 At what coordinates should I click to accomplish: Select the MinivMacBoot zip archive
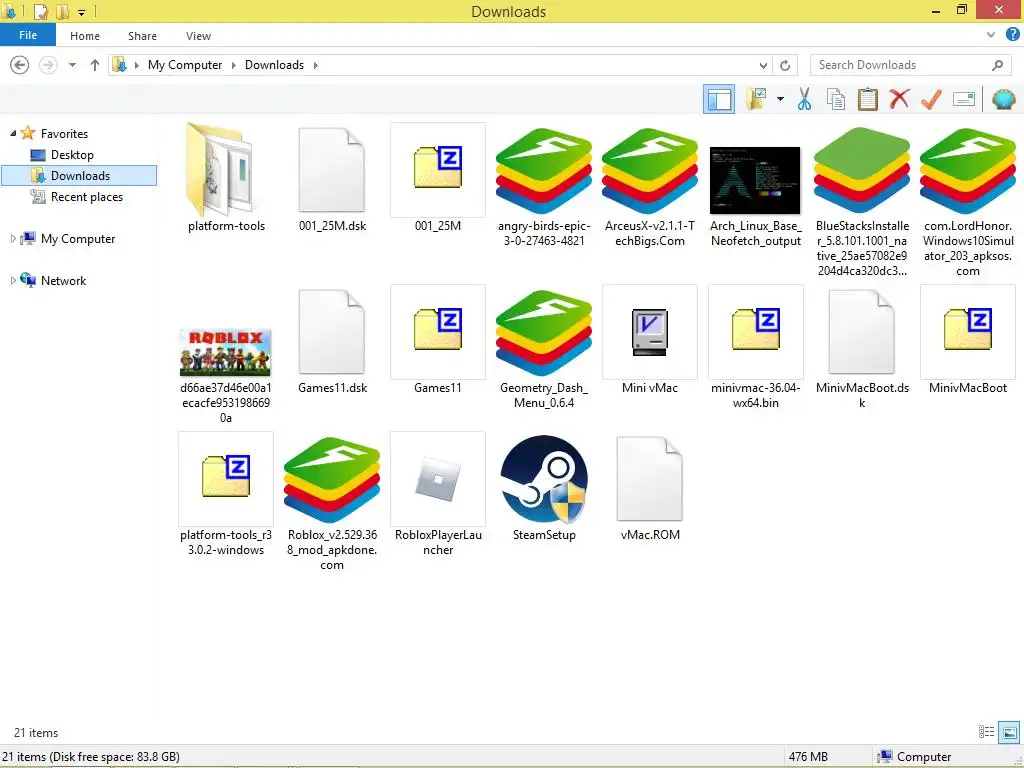pyautogui.click(x=968, y=340)
